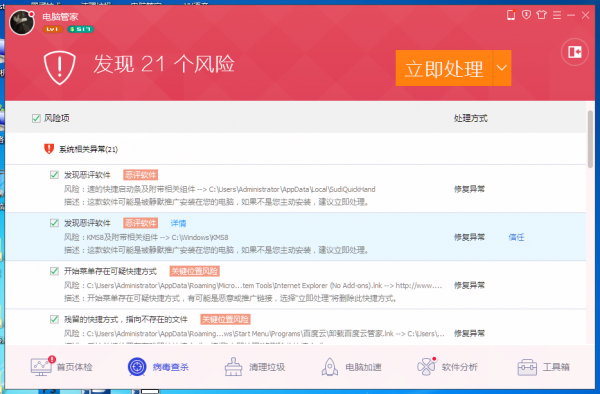
Task: Open the main menu hamburger icon
Action: tap(557, 15)
